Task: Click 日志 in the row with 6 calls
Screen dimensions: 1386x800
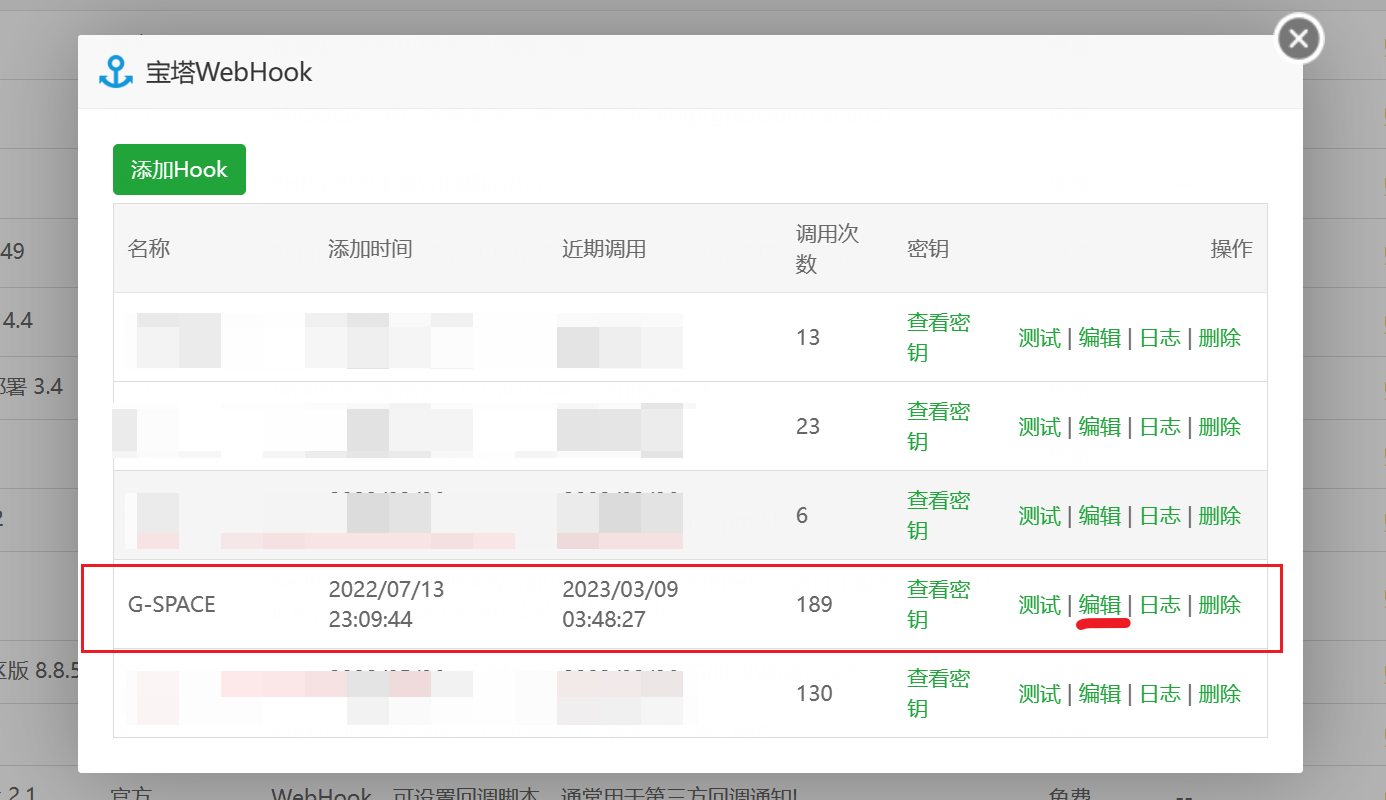Action: pyautogui.click(x=1160, y=516)
